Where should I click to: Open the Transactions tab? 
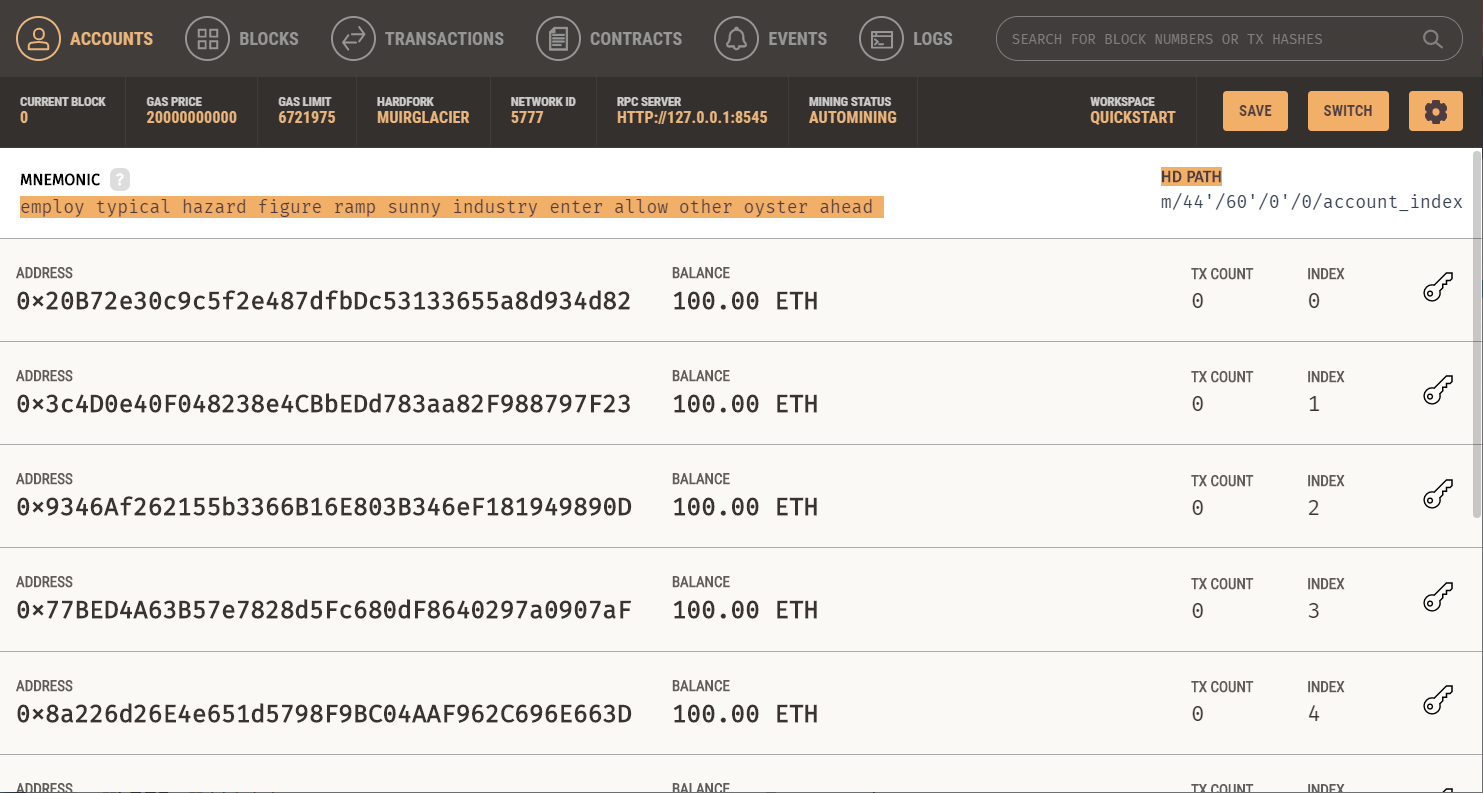click(x=418, y=39)
